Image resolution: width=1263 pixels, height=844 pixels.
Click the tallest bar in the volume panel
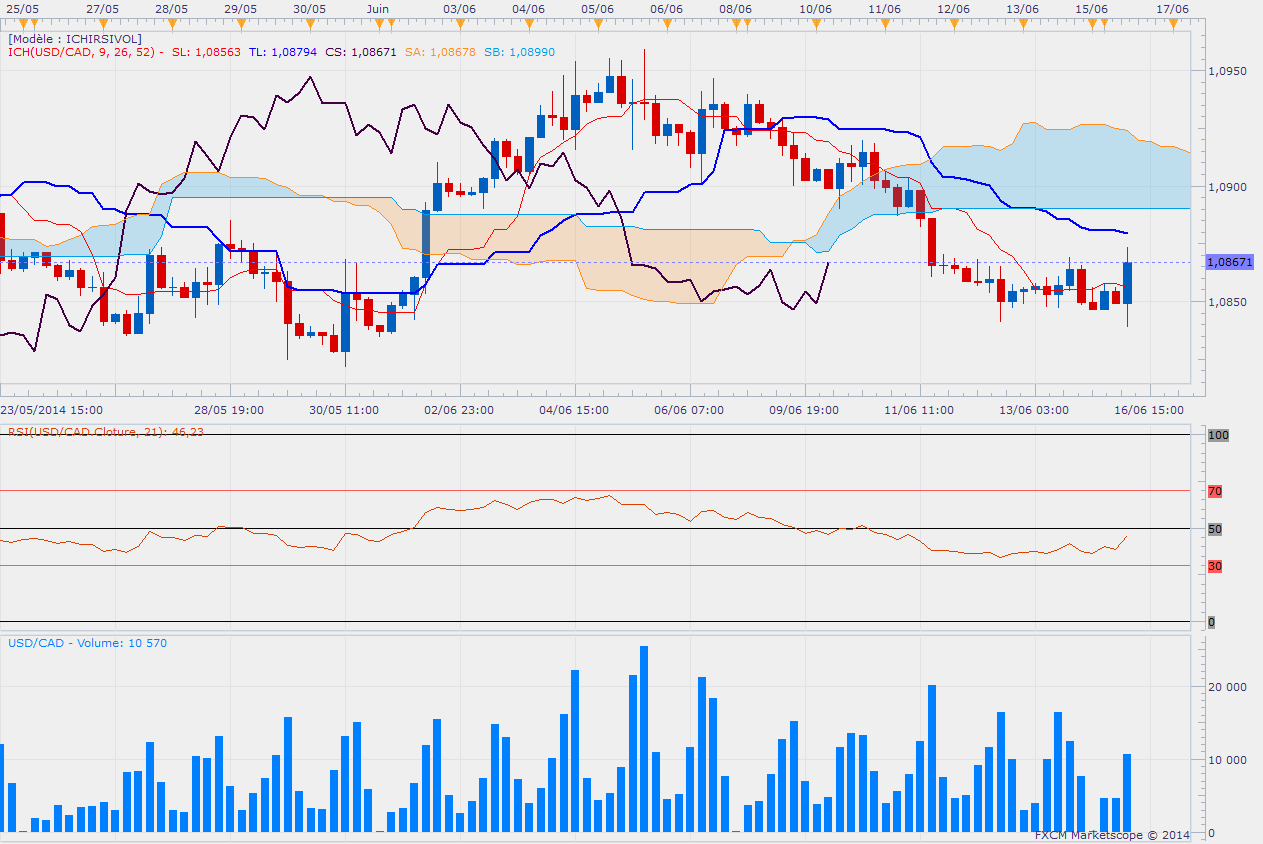click(644, 739)
